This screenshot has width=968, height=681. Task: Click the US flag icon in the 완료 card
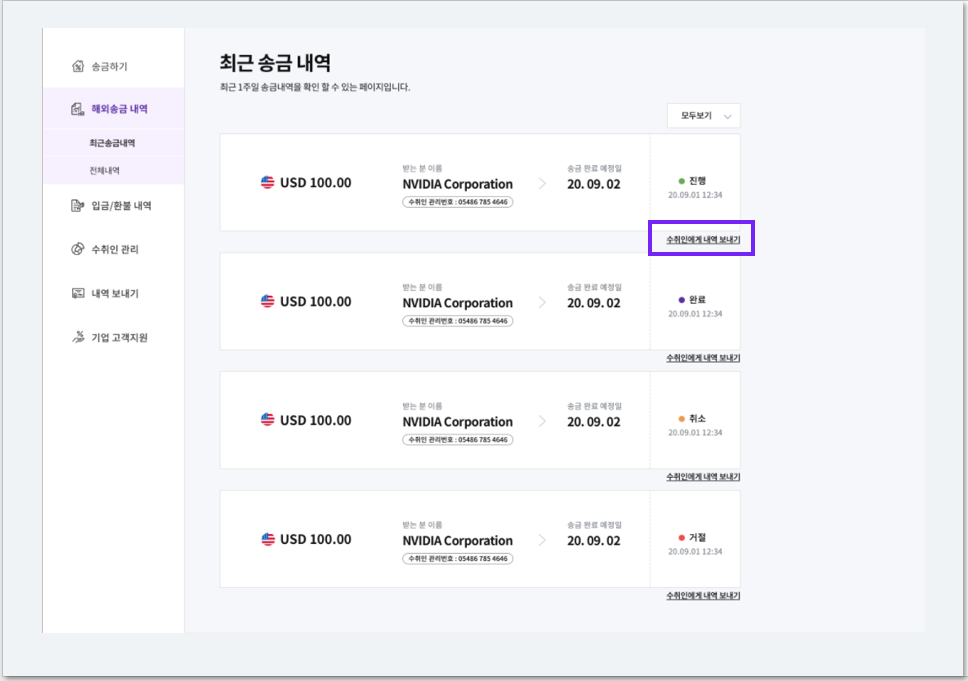point(267,301)
